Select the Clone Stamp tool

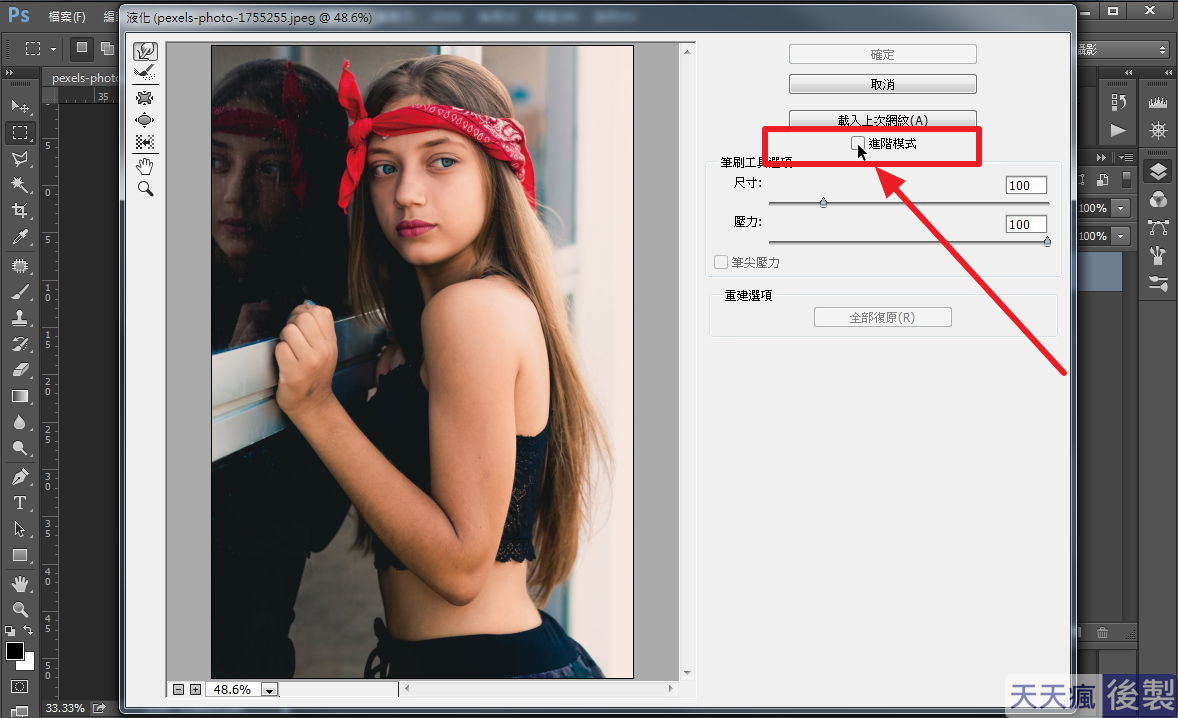tap(20, 318)
